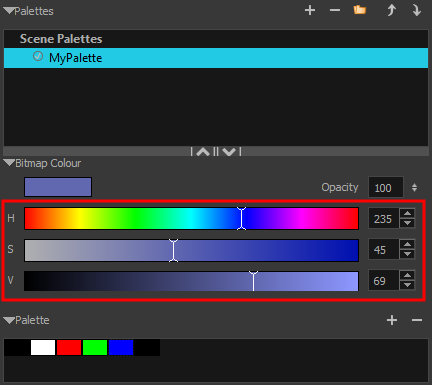Increase Value with up stepper arrow
Viewport: 432px width, 385px height.
pos(407,275)
